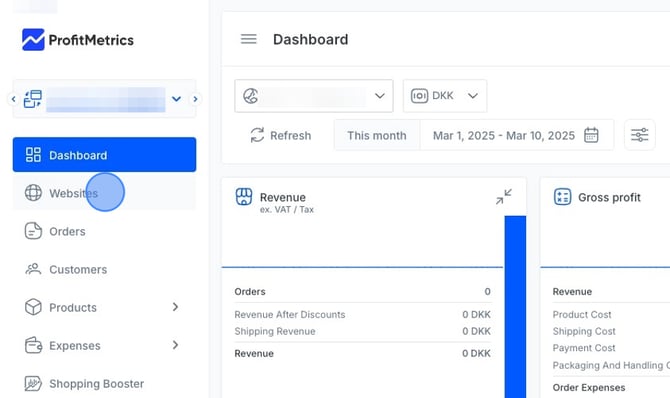
Task: Open the filter settings sliders icon
Action: click(640, 135)
